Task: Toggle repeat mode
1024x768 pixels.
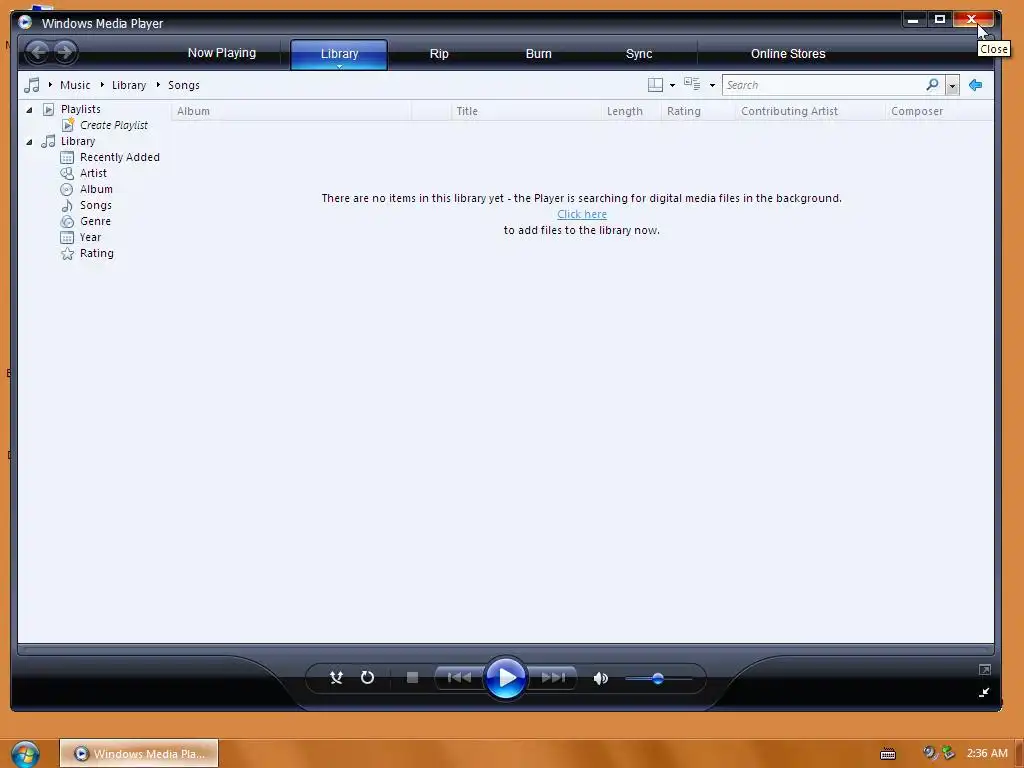Action: [368, 678]
